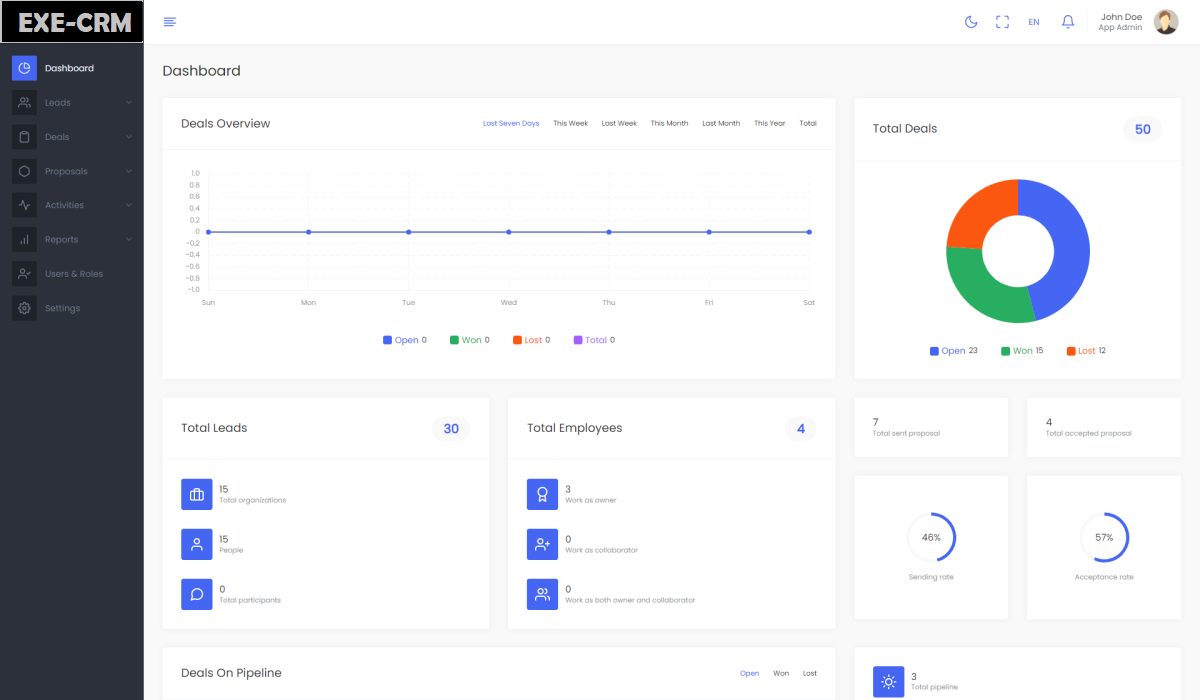
Task: Open the EN language selector
Action: (x=1034, y=22)
